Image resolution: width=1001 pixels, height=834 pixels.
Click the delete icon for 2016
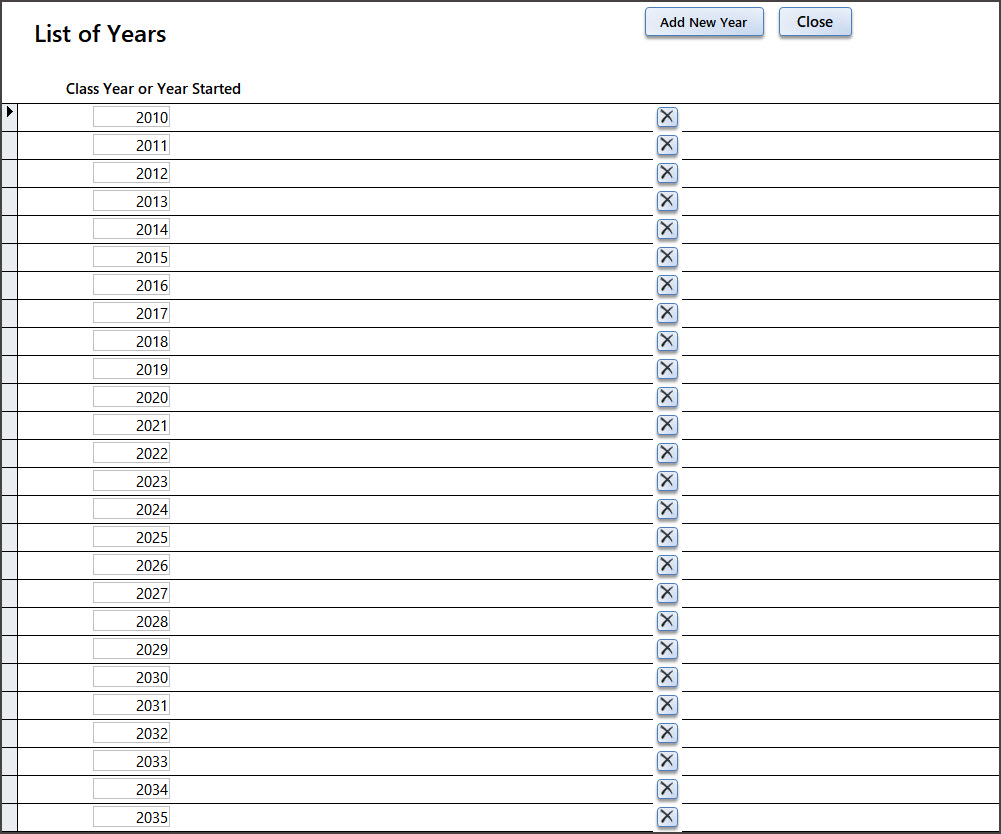pos(667,285)
